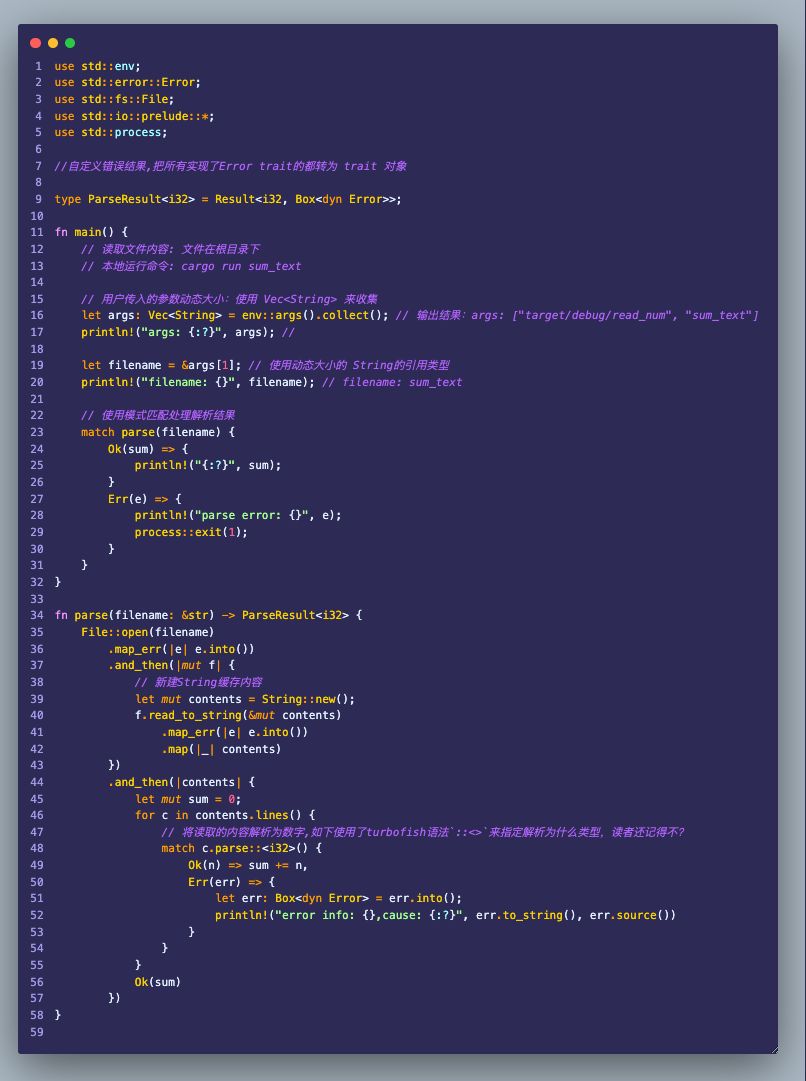
Task: Click 'let mut contents = String::new();' line
Action: tap(245, 699)
